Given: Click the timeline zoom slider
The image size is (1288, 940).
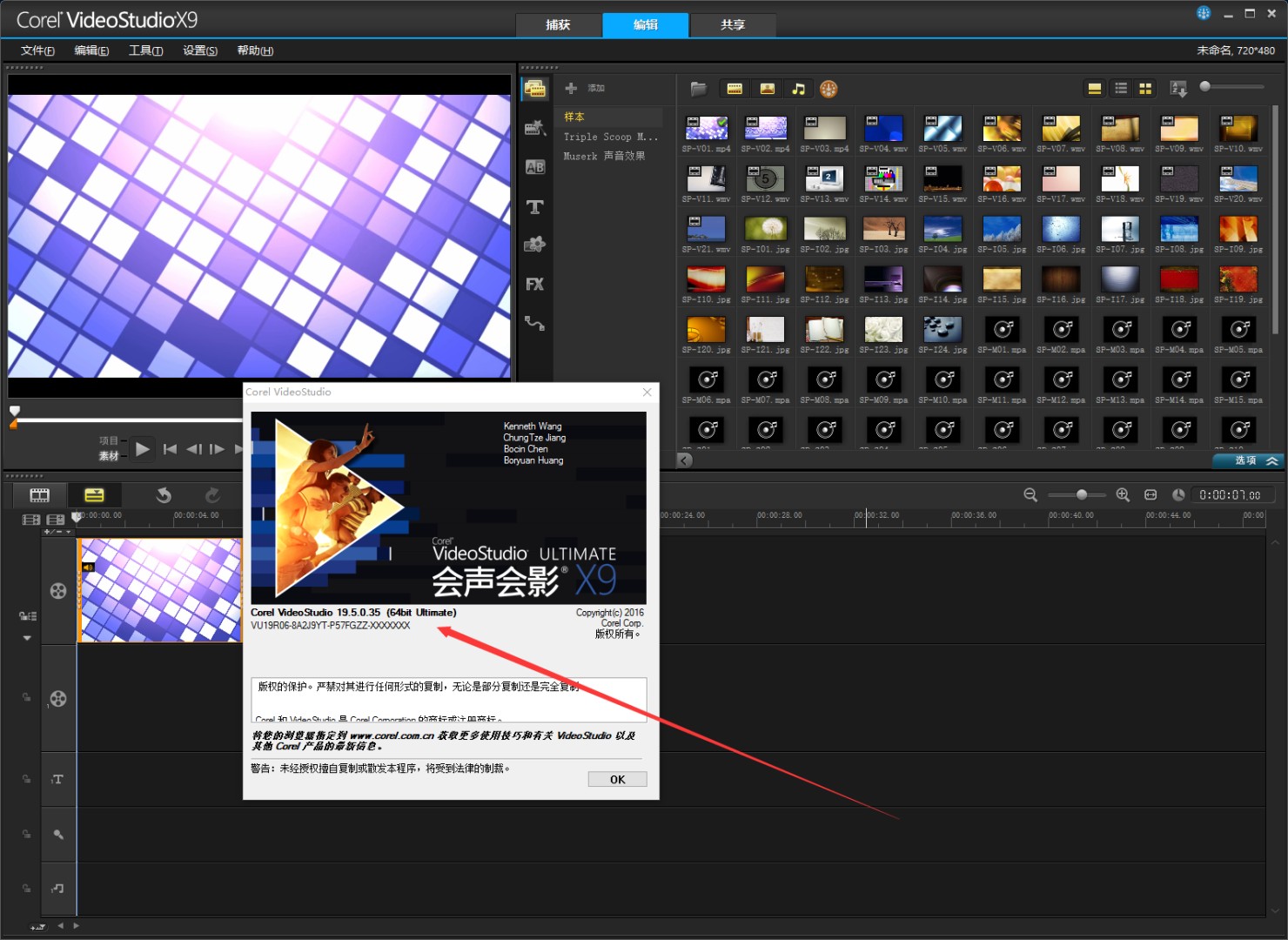Looking at the screenshot, I should (1077, 494).
